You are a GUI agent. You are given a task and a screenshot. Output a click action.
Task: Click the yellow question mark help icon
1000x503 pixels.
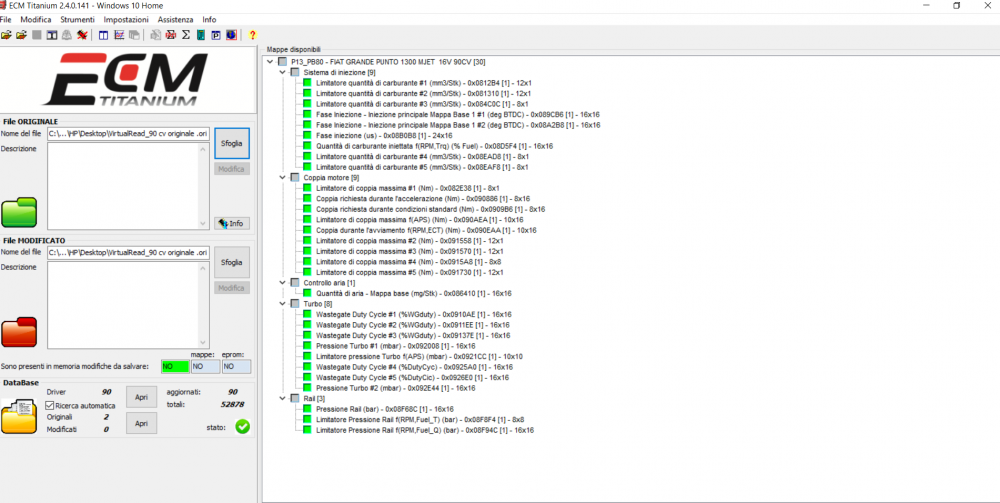click(253, 34)
